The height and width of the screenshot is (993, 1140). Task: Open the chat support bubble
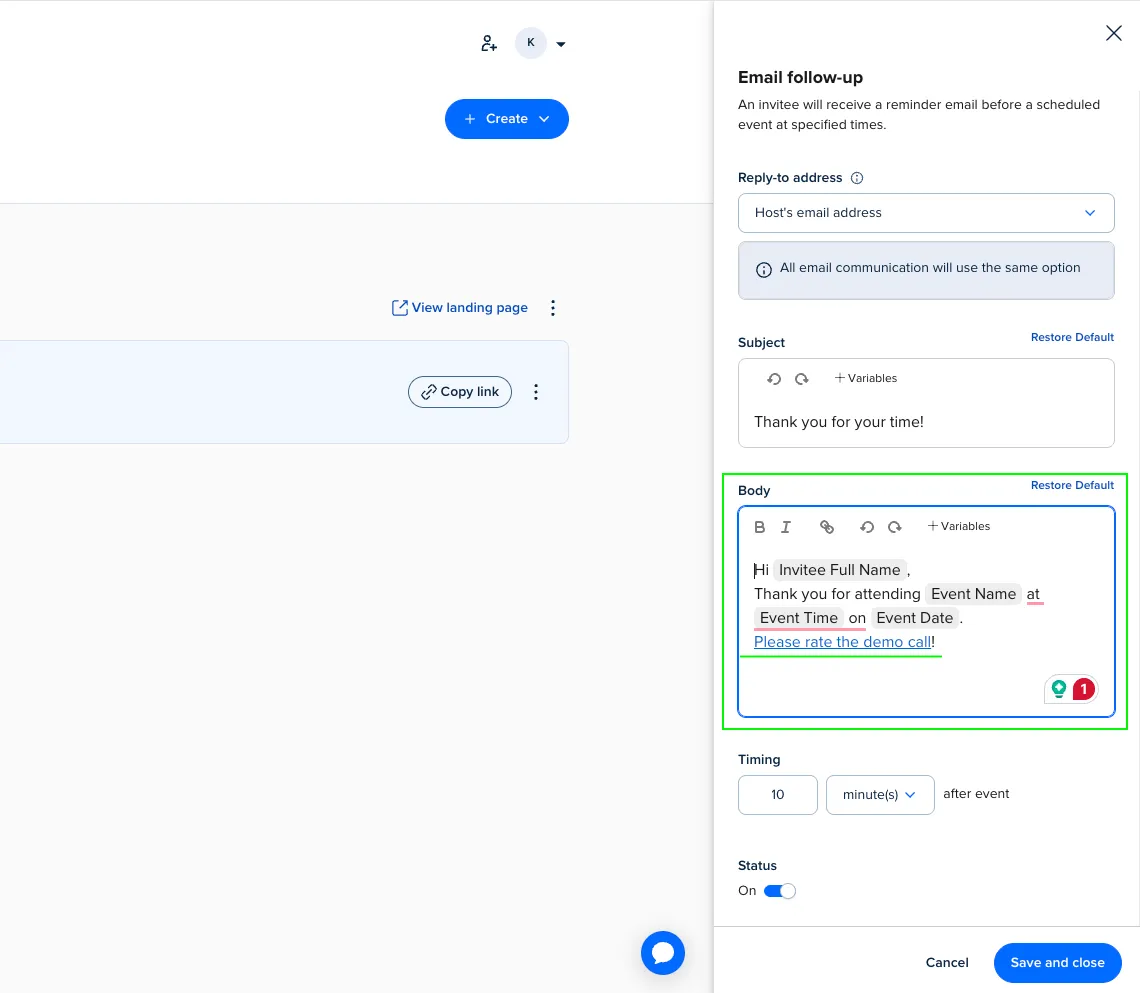662,952
